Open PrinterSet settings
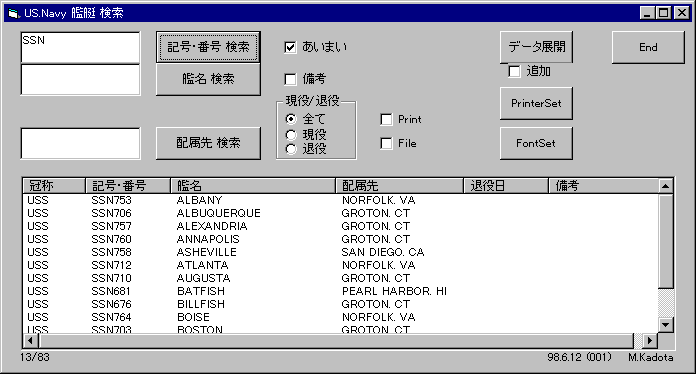Screen dimensions: 696x374 point(536,103)
